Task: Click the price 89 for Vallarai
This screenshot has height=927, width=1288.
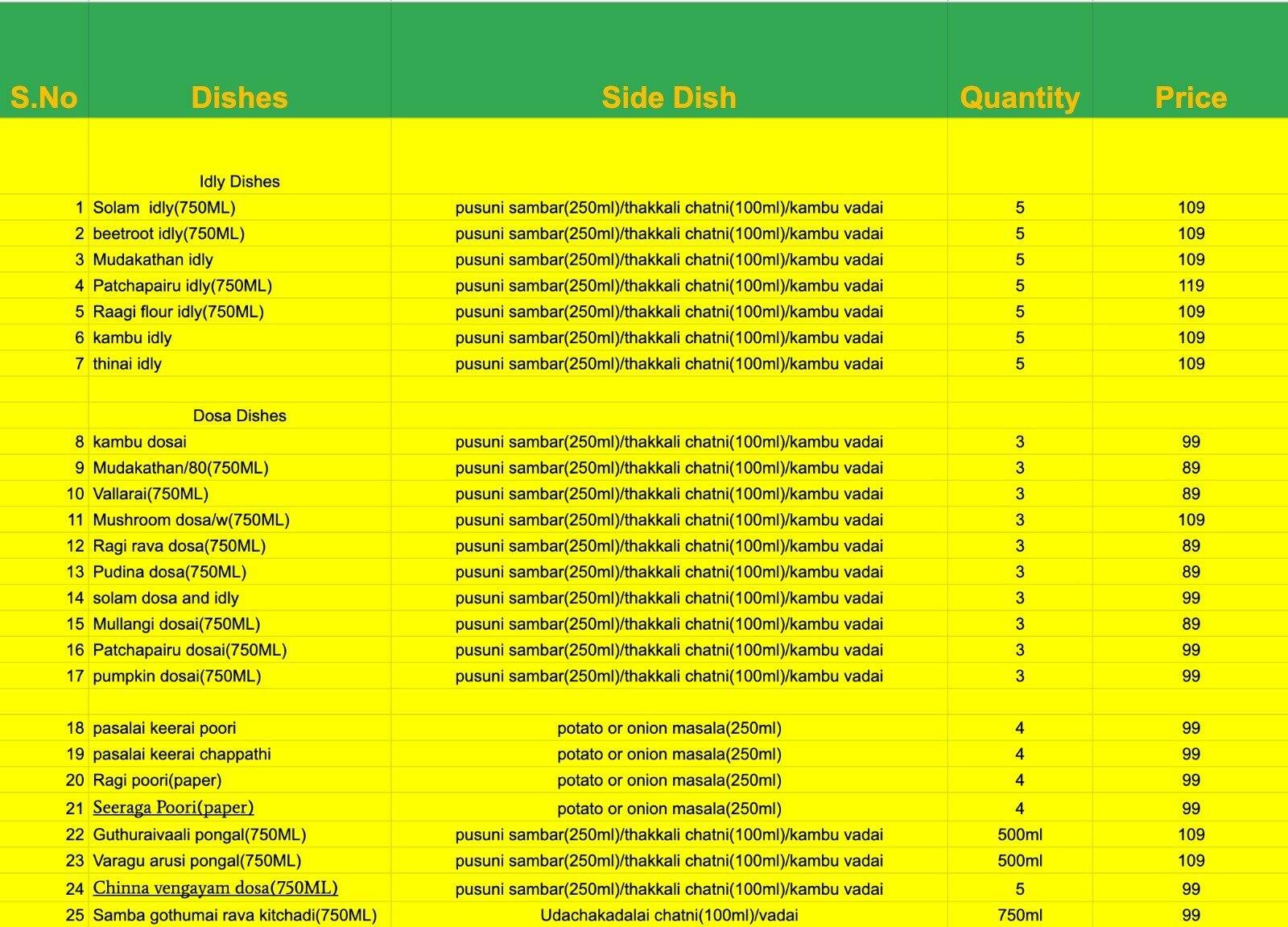Action: [1191, 494]
